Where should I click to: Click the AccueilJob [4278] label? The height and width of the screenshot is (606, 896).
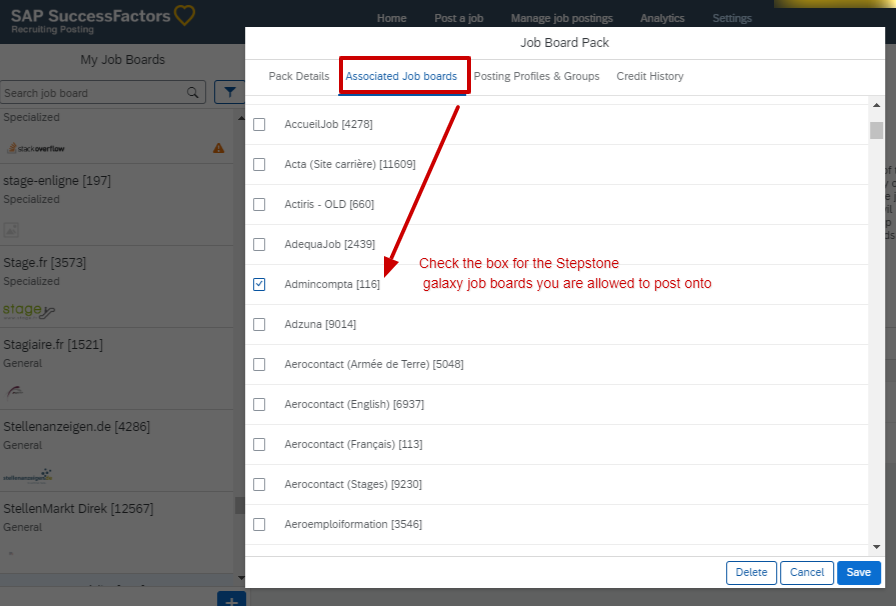tap(329, 125)
